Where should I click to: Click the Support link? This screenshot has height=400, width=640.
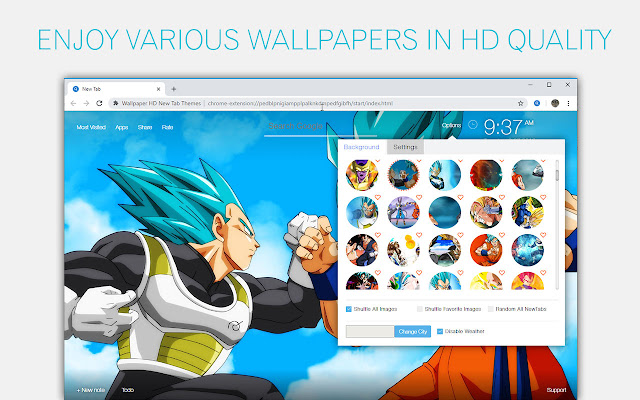coord(556,390)
